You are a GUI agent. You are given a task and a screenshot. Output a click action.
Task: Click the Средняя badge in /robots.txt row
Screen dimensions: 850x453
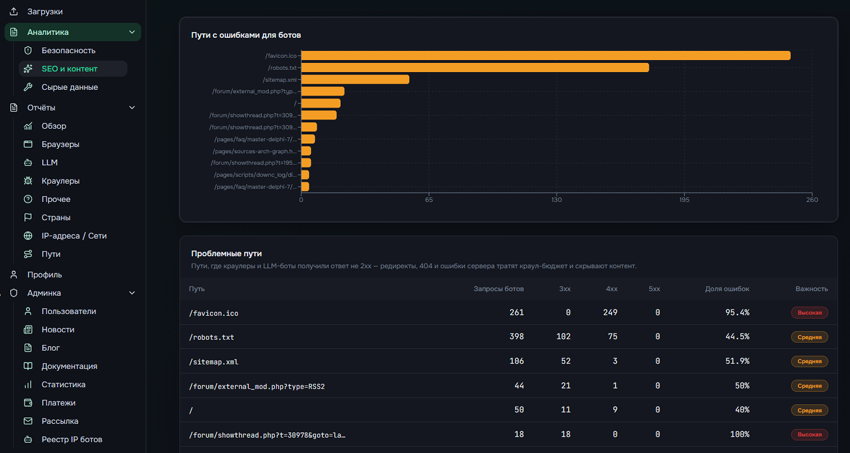[809, 337]
